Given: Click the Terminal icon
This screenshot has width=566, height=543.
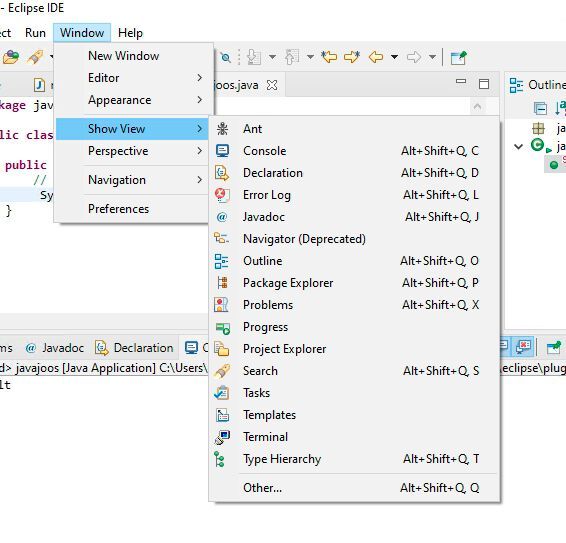Looking at the screenshot, I should [x=222, y=437].
